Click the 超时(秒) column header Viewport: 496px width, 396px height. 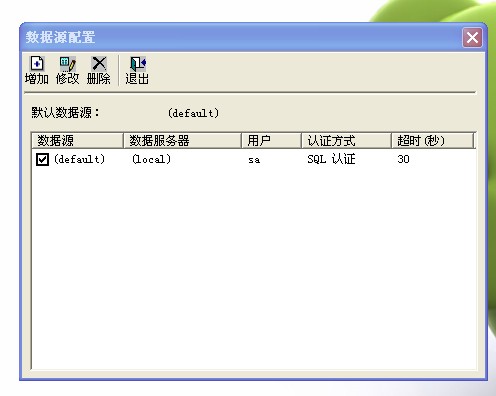[432, 141]
